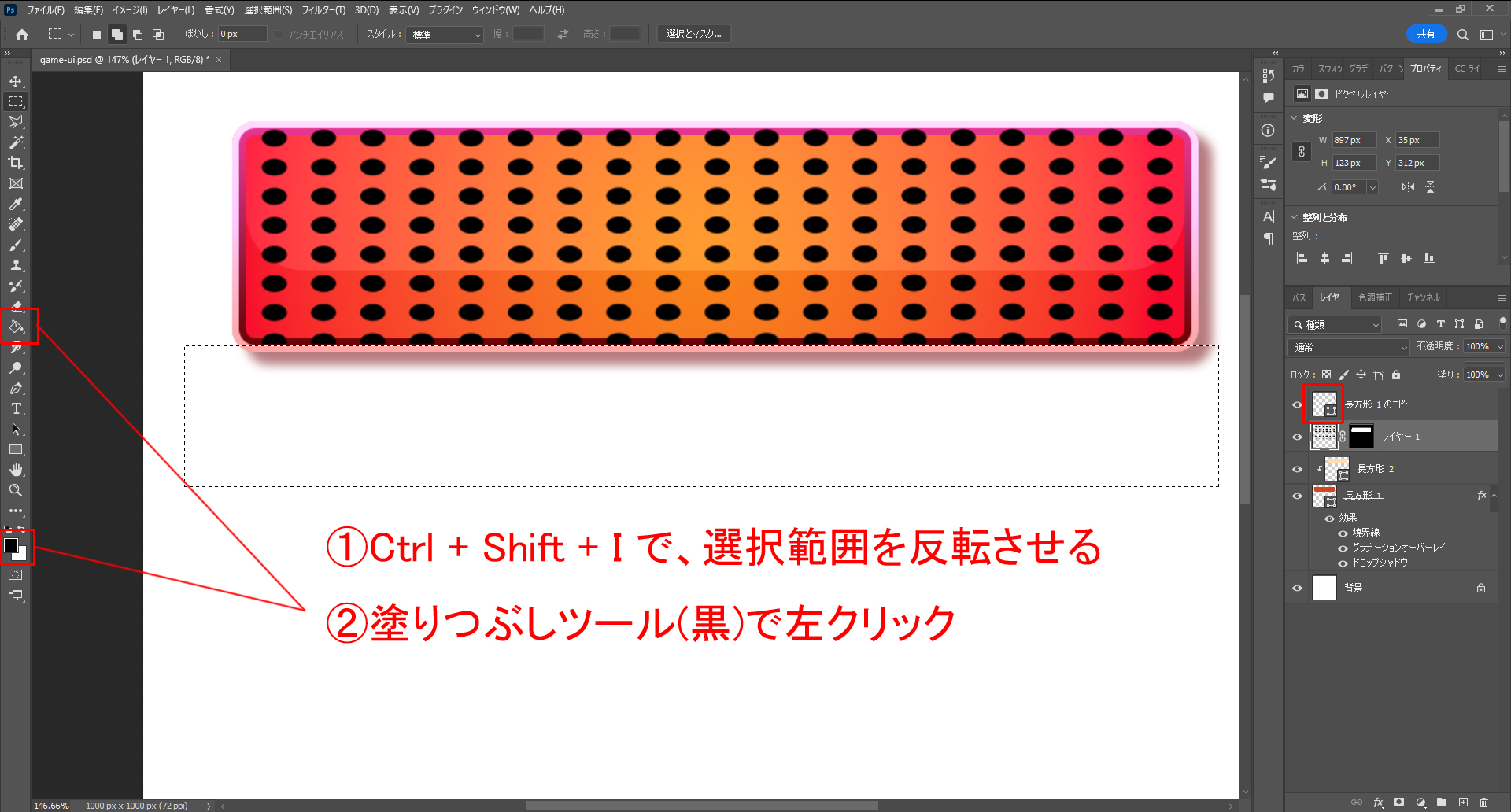Open the layer blend mode dropdown
This screenshot has height=812, width=1511.
click(1350, 347)
